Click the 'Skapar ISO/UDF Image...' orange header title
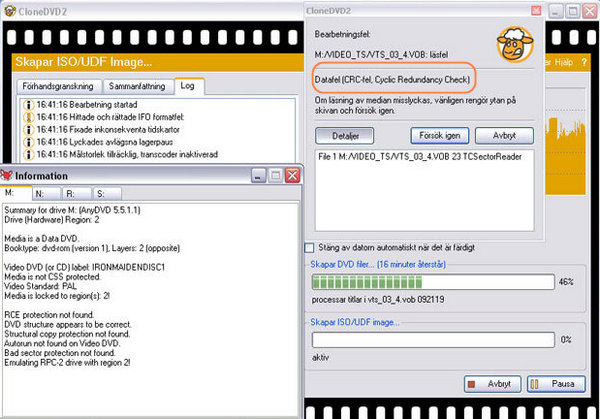Screen dimensions: 600x419 (x=83, y=62)
